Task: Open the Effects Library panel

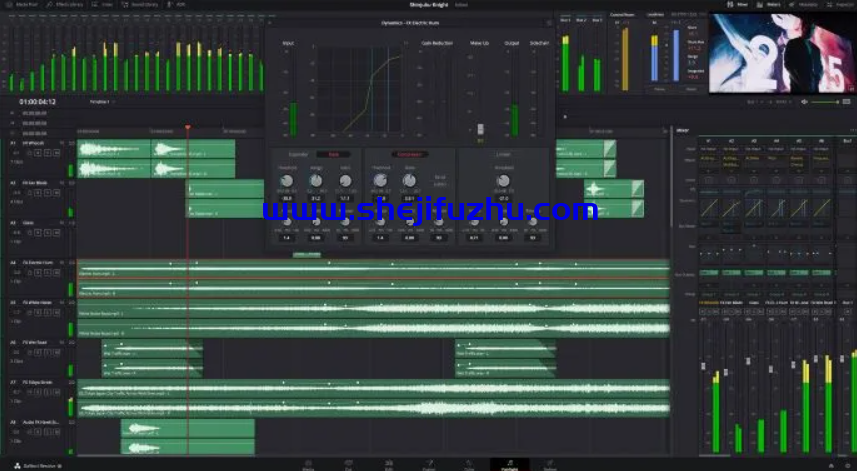Action: click(x=65, y=4)
